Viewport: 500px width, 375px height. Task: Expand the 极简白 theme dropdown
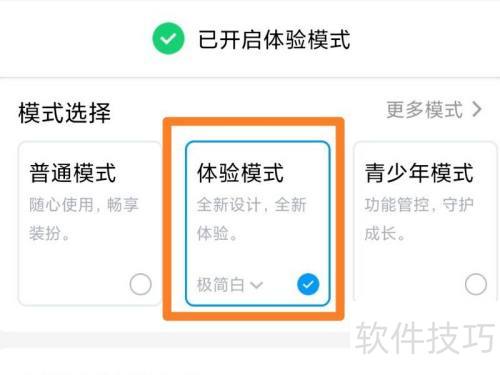click(x=230, y=285)
